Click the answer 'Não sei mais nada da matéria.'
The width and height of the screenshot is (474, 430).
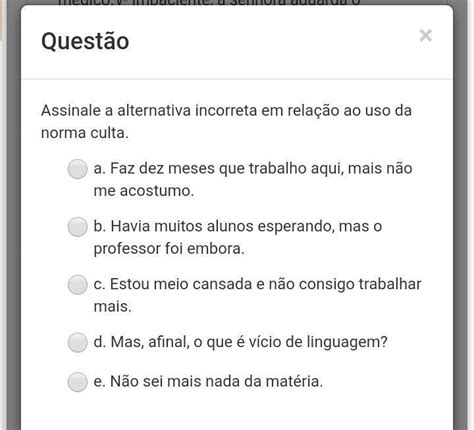tap(208, 381)
